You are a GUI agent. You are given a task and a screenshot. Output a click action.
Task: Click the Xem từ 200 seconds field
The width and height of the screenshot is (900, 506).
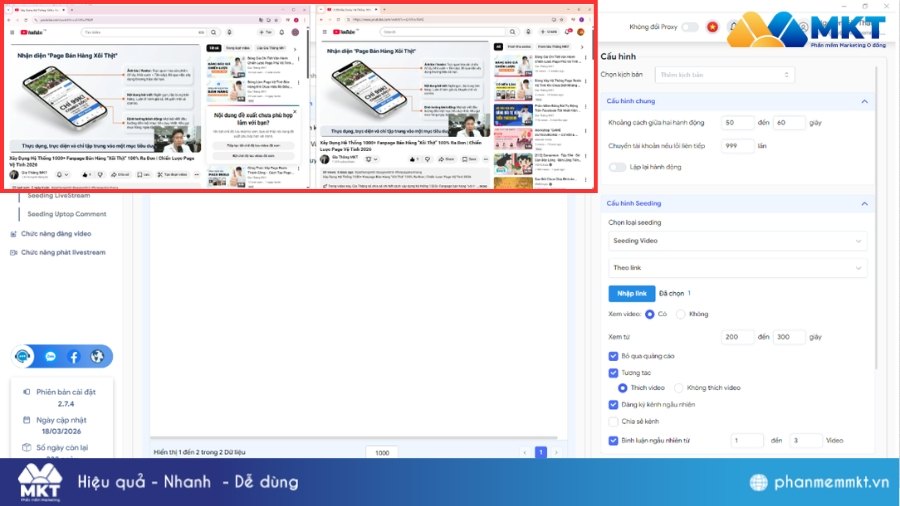click(737, 337)
